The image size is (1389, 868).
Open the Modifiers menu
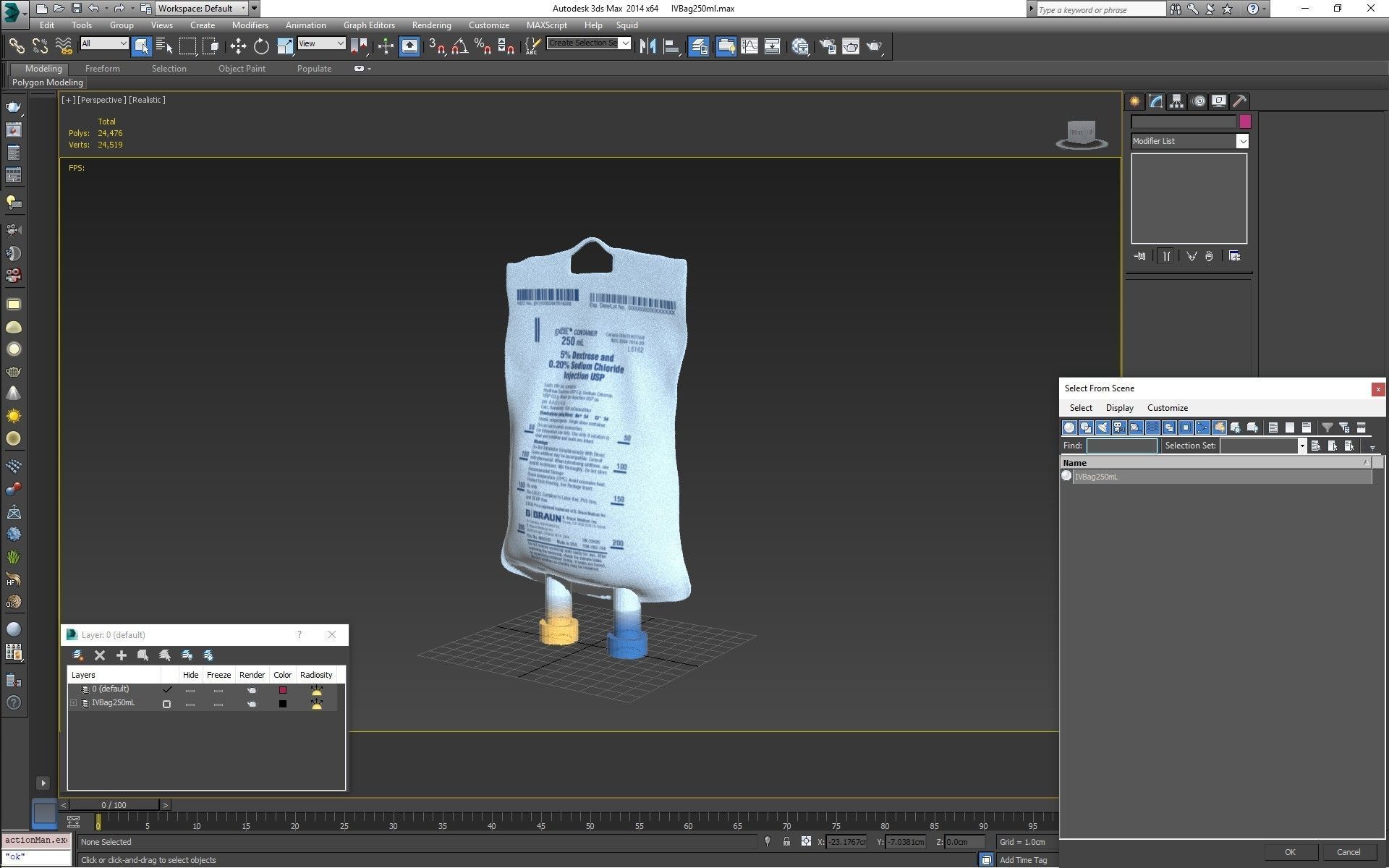point(250,25)
